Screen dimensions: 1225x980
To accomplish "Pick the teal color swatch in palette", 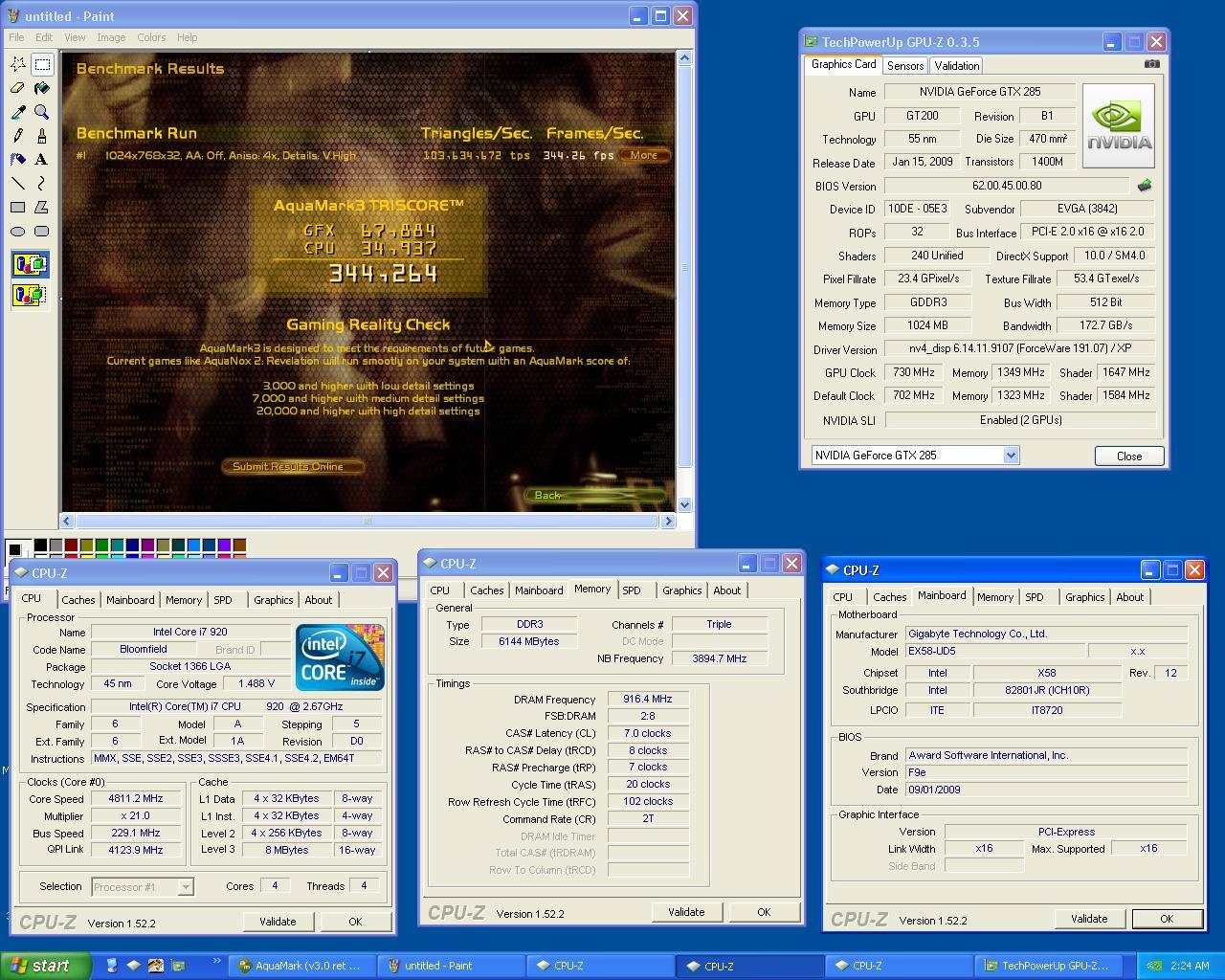I will click(x=117, y=546).
